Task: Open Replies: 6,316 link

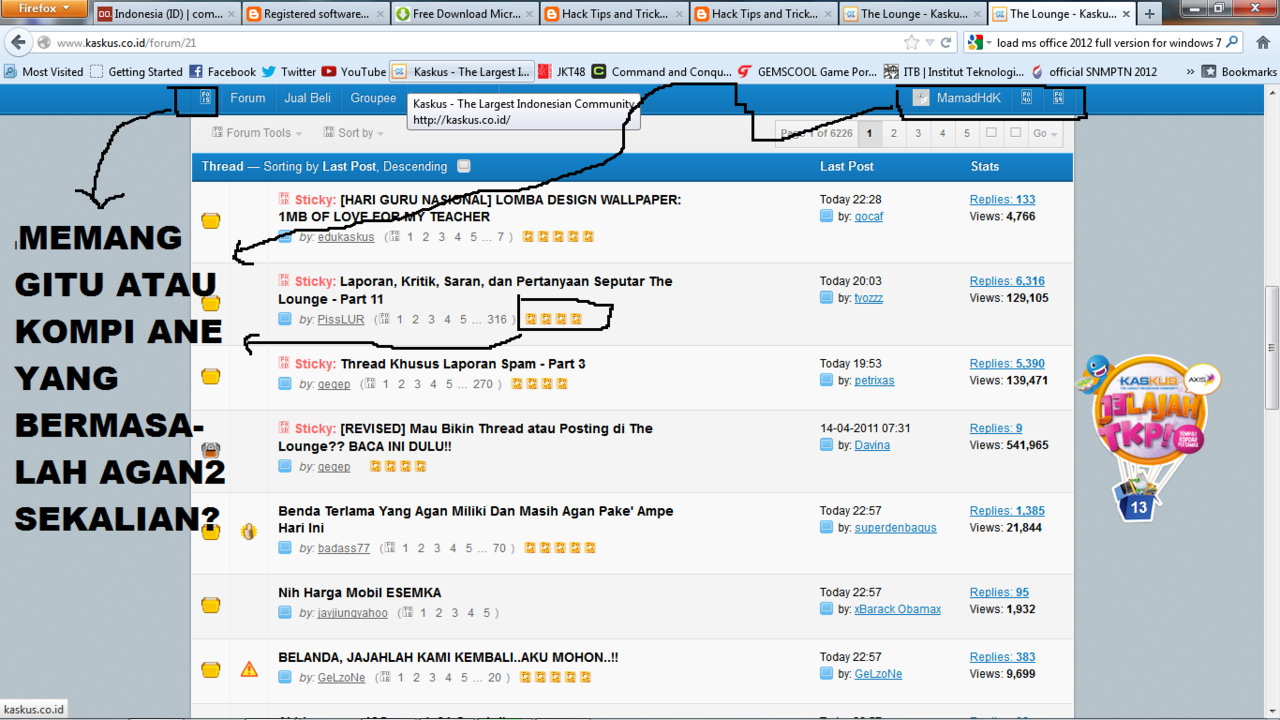Action: pyautogui.click(x=1007, y=281)
